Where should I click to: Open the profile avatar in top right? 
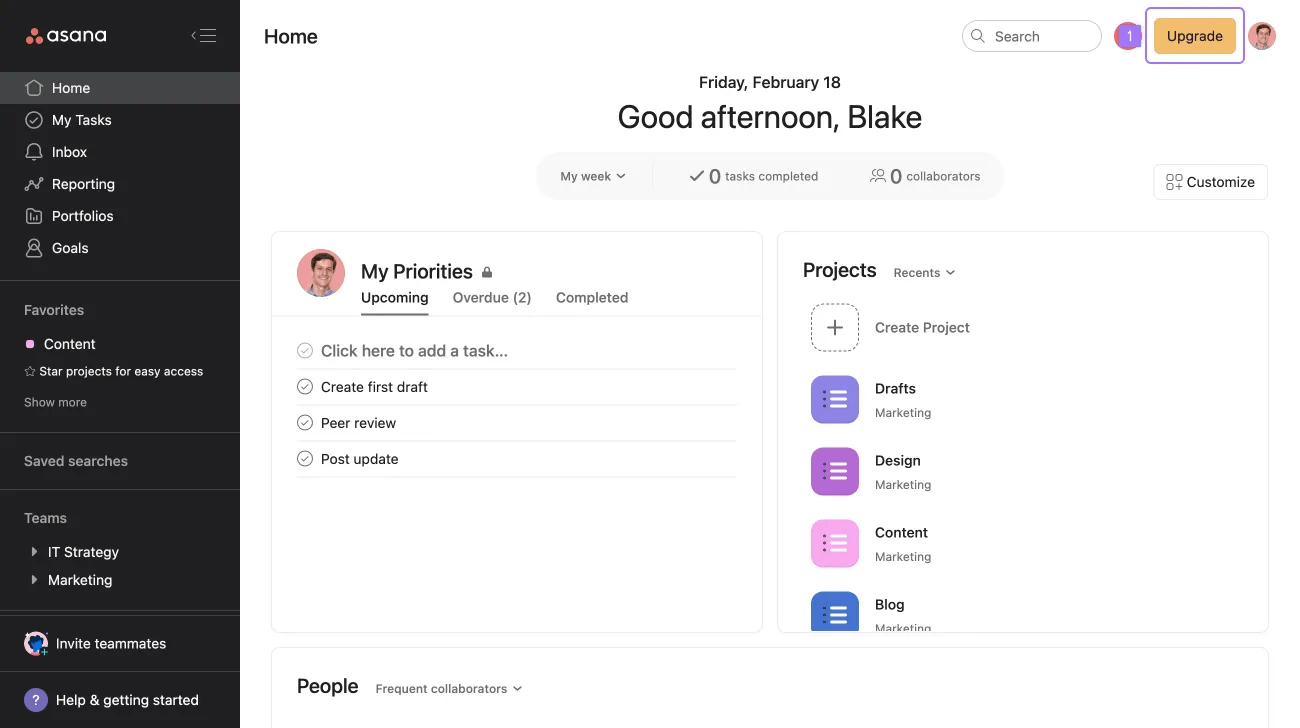1262,36
